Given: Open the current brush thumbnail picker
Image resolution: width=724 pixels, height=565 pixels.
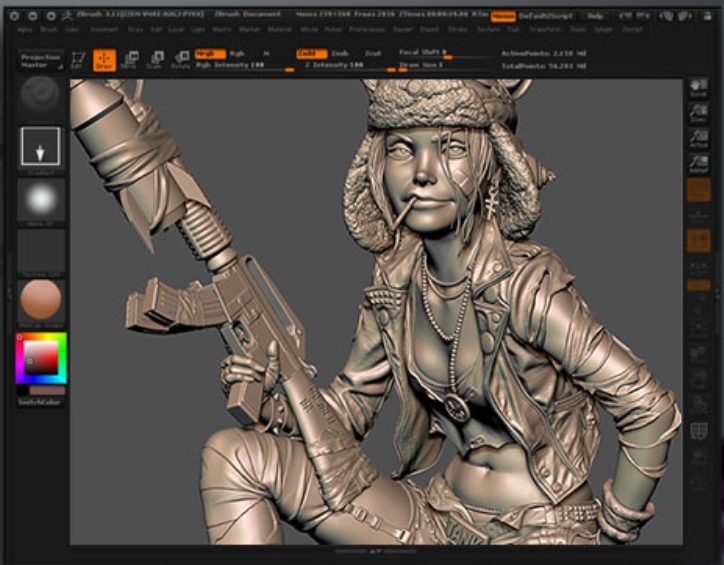Looking at the screenshot, I should coord(41,96).
